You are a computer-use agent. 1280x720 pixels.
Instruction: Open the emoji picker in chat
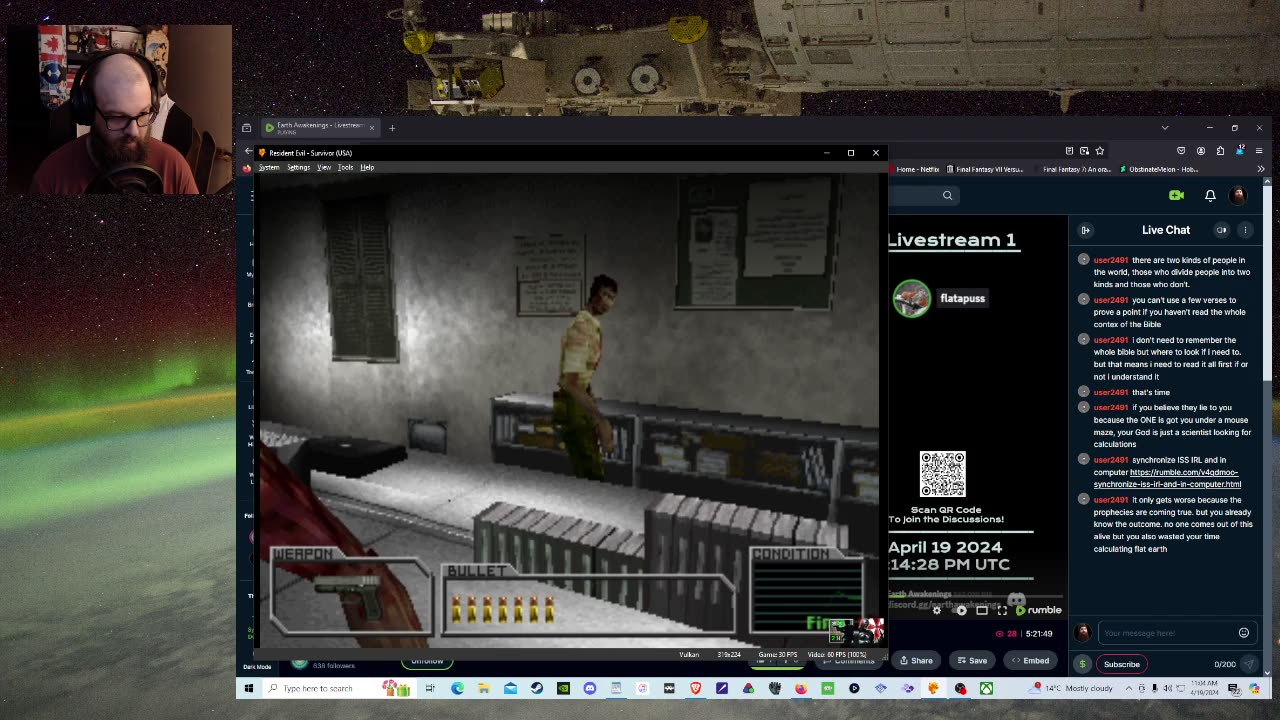(1244, 633)
